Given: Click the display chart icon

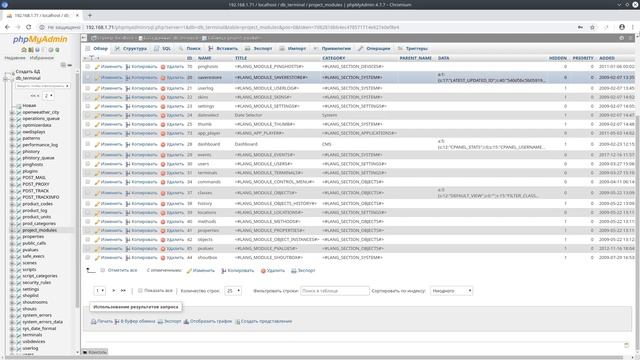Looking at the screenshot, I should (x=186, y=321).
